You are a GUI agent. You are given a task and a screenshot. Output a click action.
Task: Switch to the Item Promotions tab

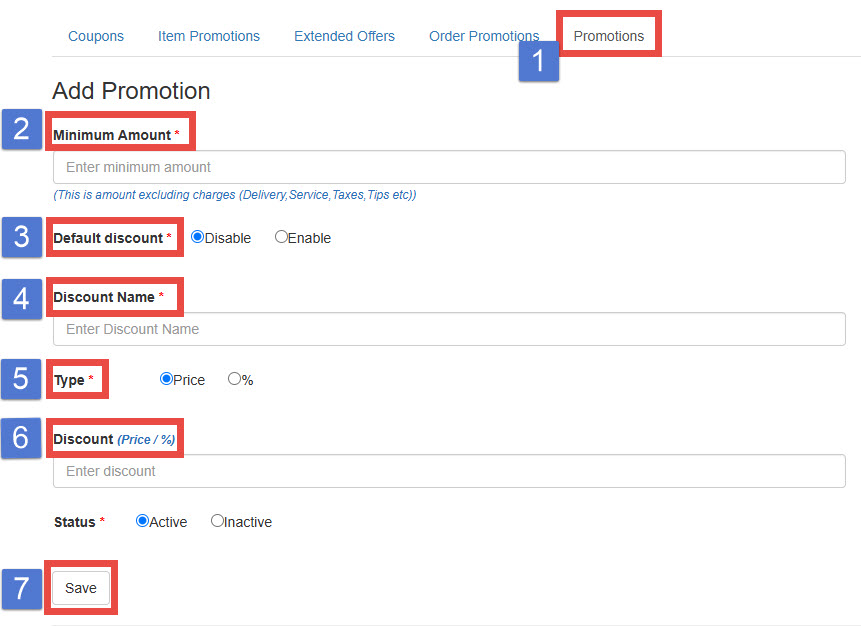pyautogui.click(x=208, y=36)
